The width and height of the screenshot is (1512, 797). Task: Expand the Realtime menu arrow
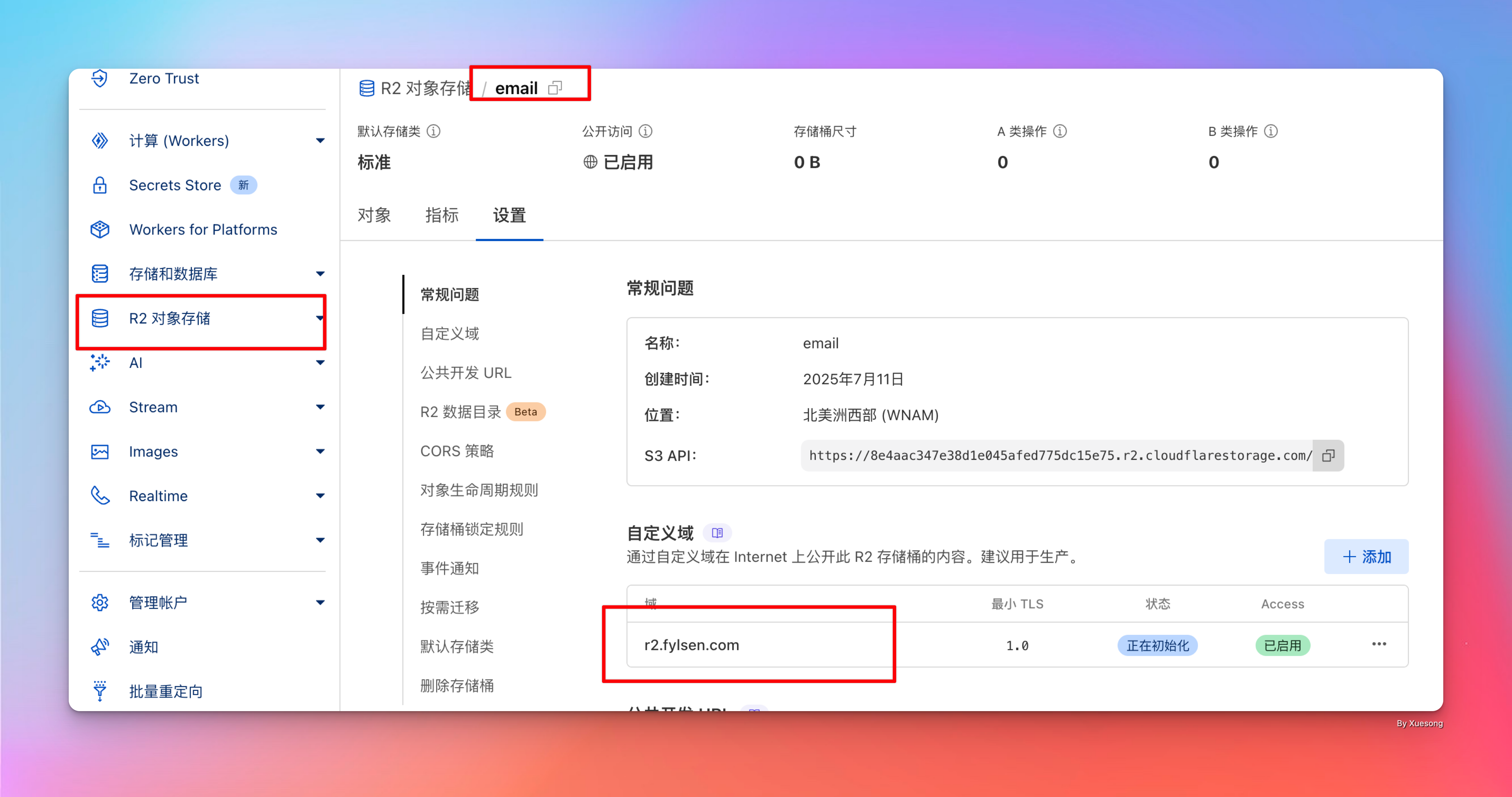[x=320, y=496]
